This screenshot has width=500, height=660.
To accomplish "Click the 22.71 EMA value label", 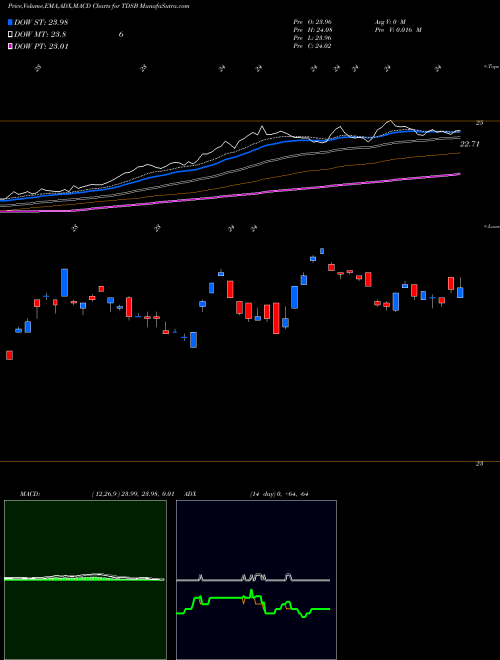I will pos(470,144).
